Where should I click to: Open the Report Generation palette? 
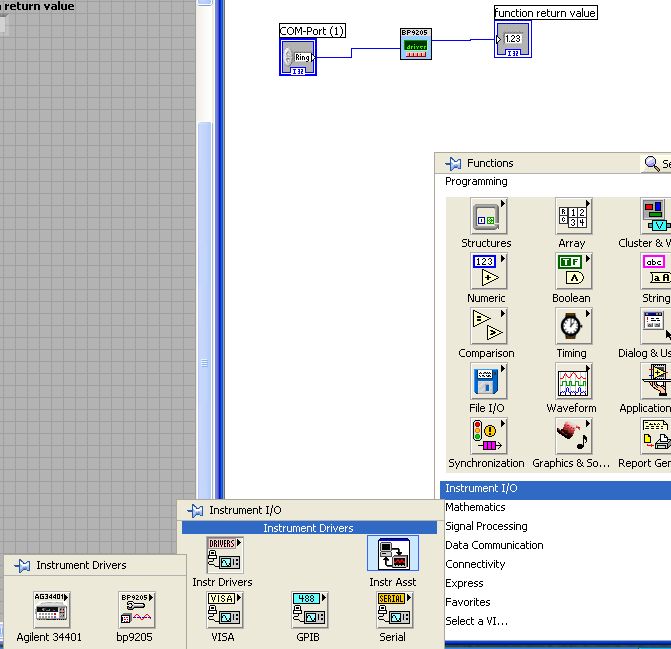click(x=656, y=436)
